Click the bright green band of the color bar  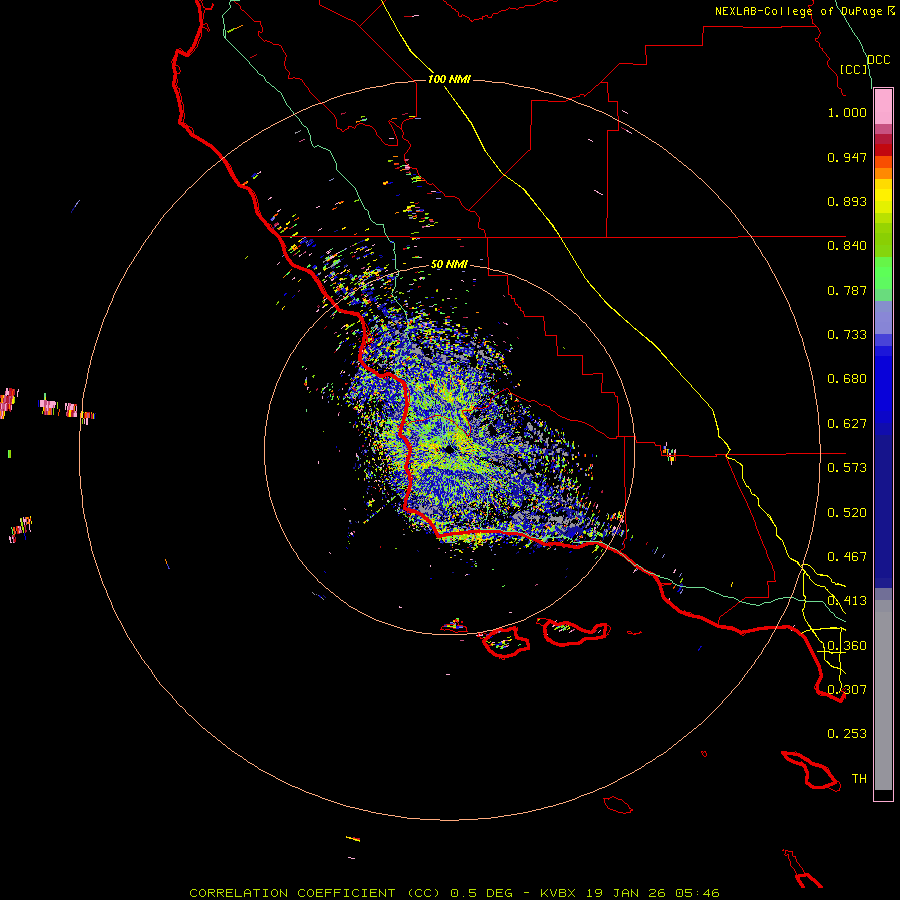coord(883,273)
